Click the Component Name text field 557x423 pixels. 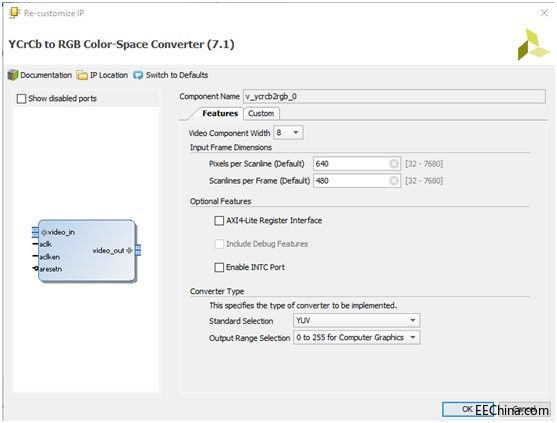pyautogui.click(x=394, y=97)
